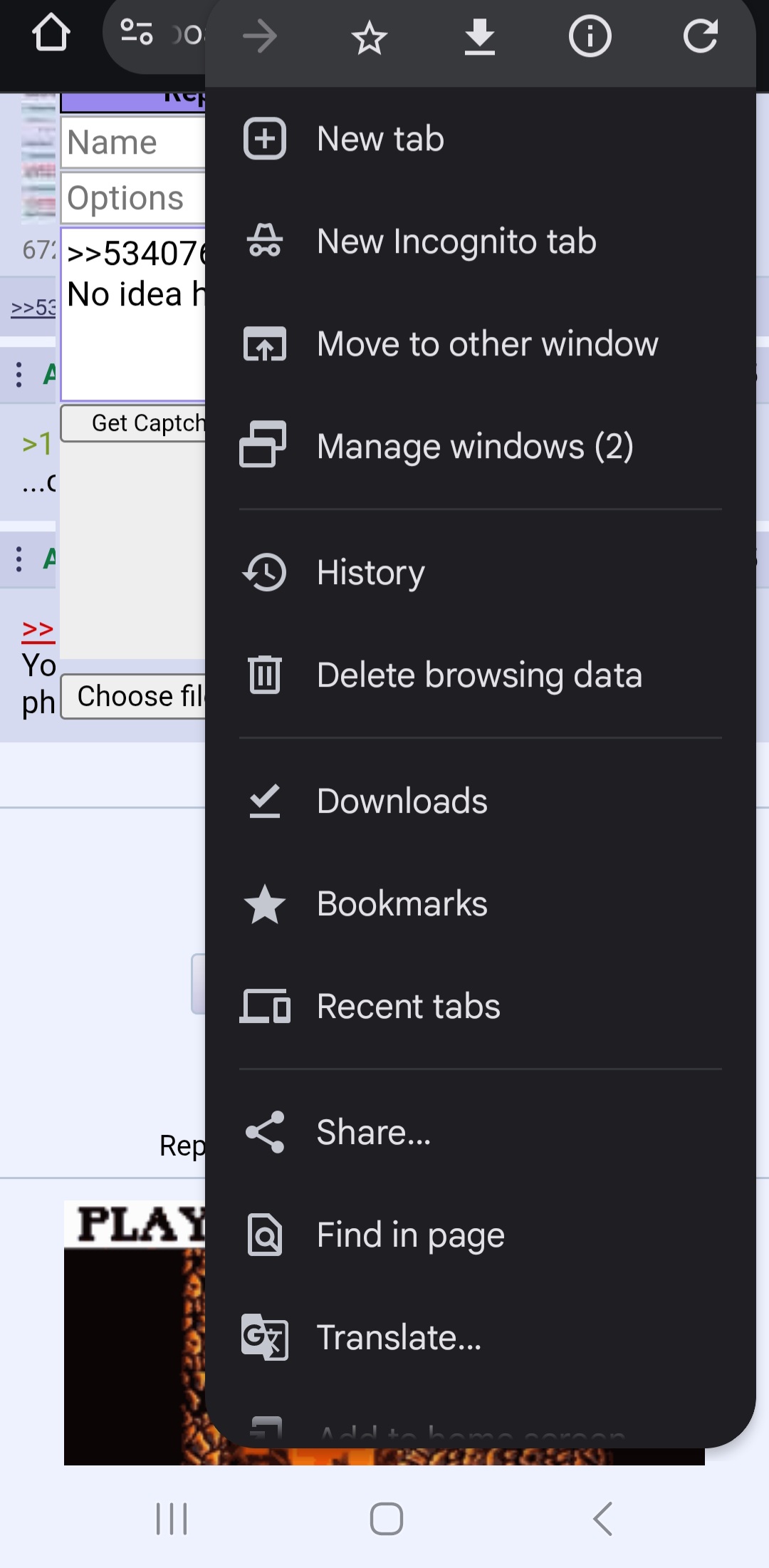This screenshot has width=769, height=1568.
Task: Open page info circle icon
Action: [590, 36]
